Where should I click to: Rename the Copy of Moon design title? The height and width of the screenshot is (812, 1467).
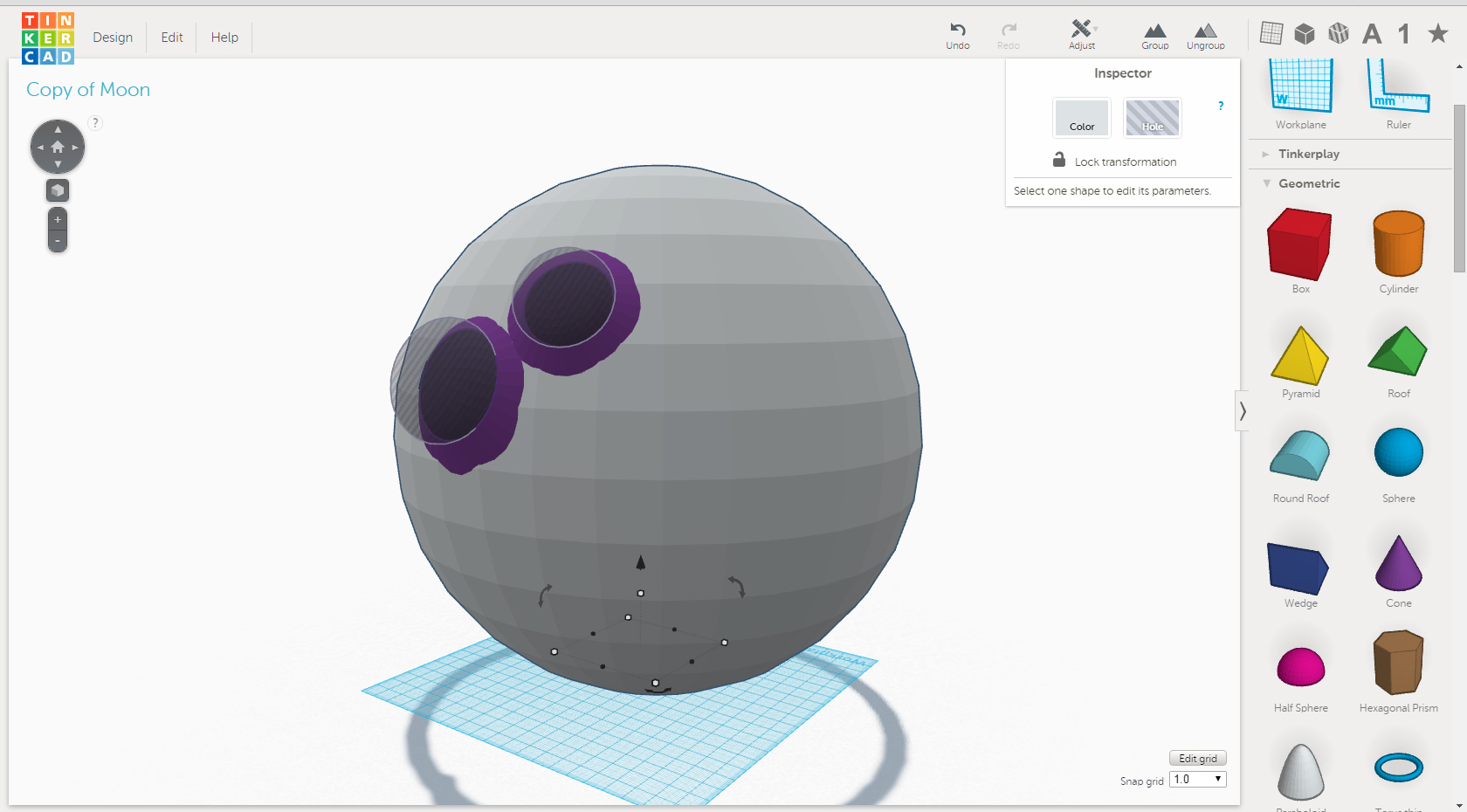[88, 89]
